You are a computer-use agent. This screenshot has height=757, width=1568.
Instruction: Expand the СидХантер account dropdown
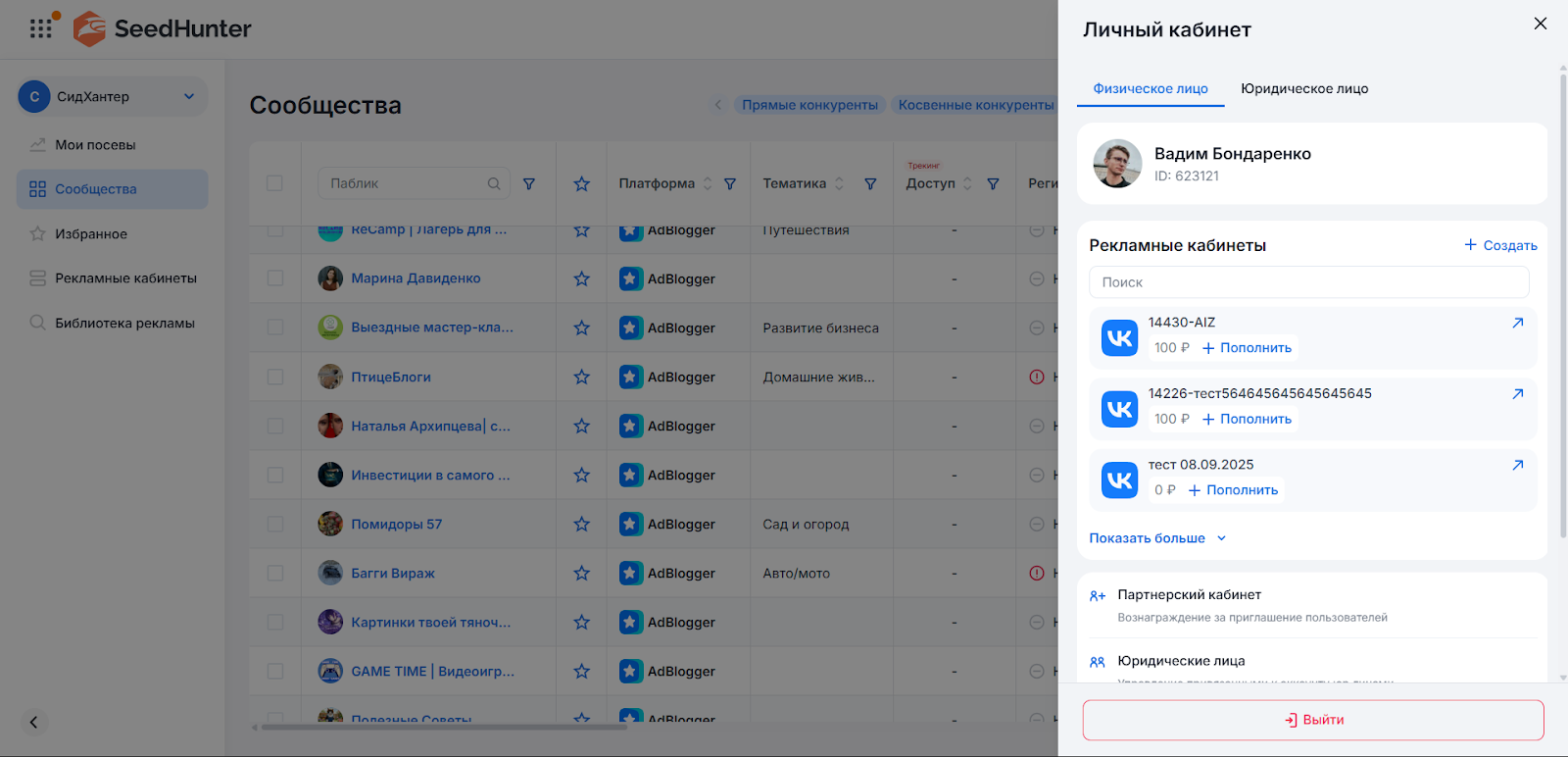[189, 96]
